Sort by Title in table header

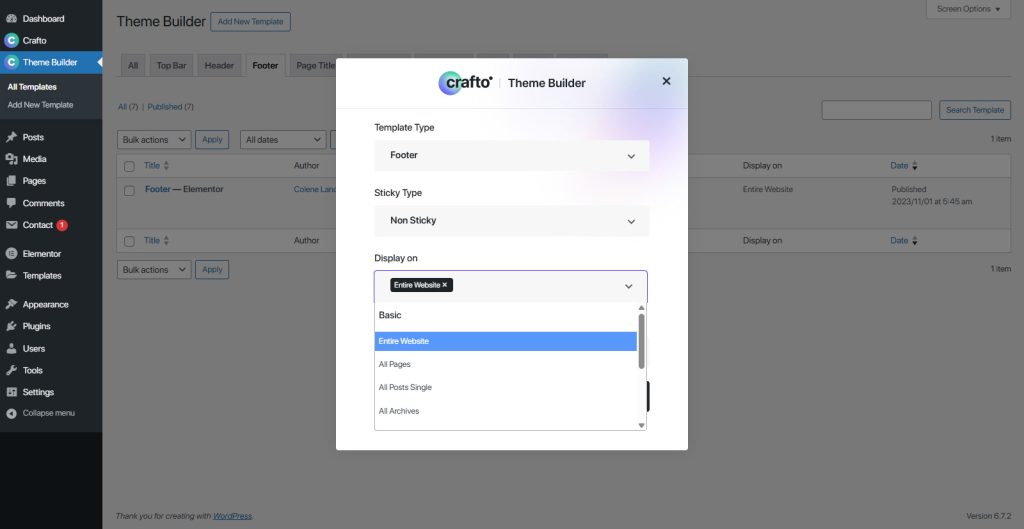tap(156, 166)
